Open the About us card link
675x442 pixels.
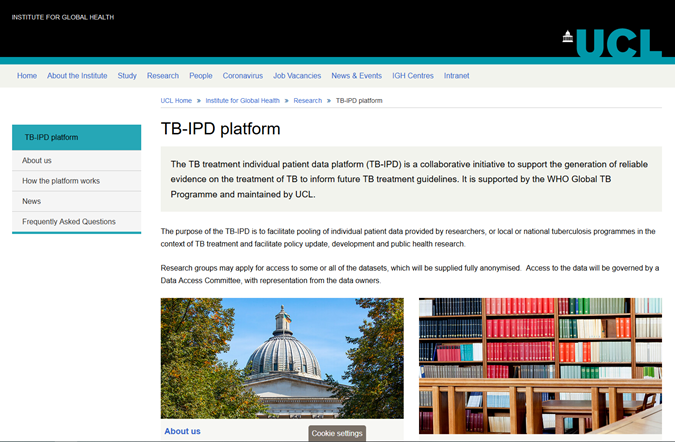[183, 431]
